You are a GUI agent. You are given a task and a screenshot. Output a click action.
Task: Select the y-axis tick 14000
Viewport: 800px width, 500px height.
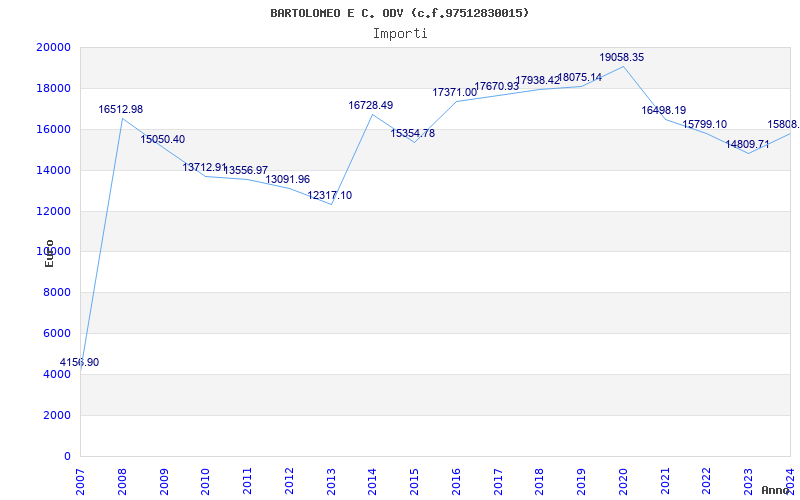click(54, 170)
